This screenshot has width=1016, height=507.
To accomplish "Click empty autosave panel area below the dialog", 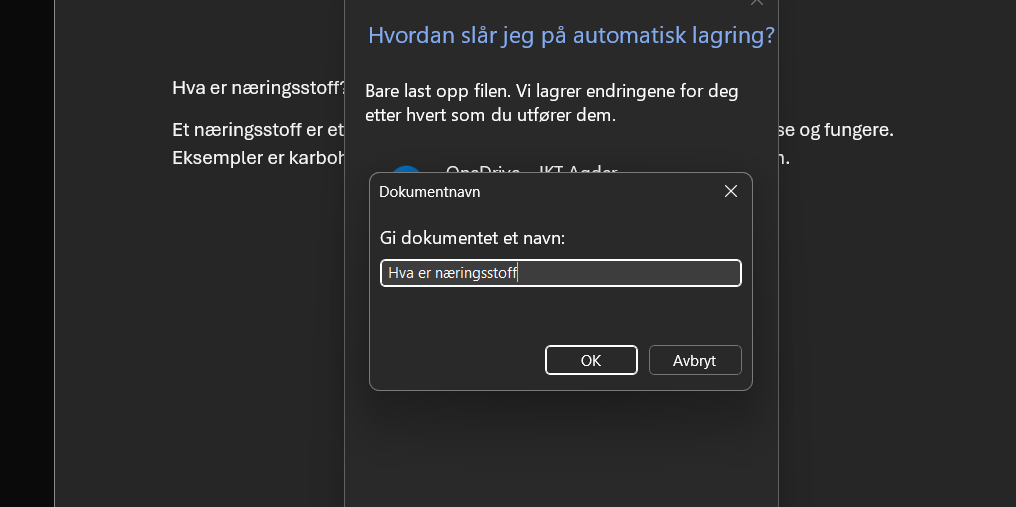I will pos(560,450).
